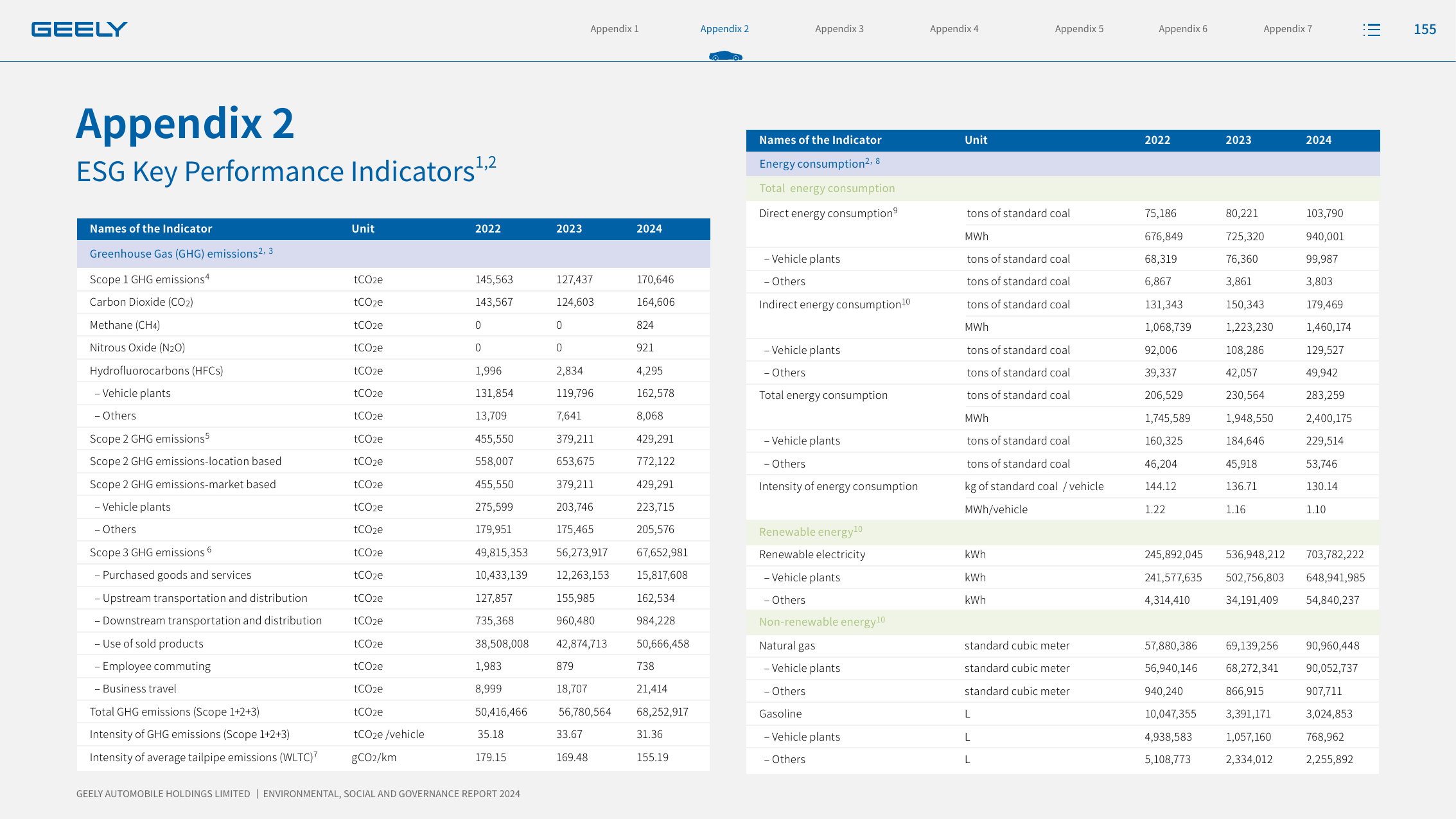Click the GEELY logo
The height and width of the screenshot is (819, 1456).
point(79,29)
